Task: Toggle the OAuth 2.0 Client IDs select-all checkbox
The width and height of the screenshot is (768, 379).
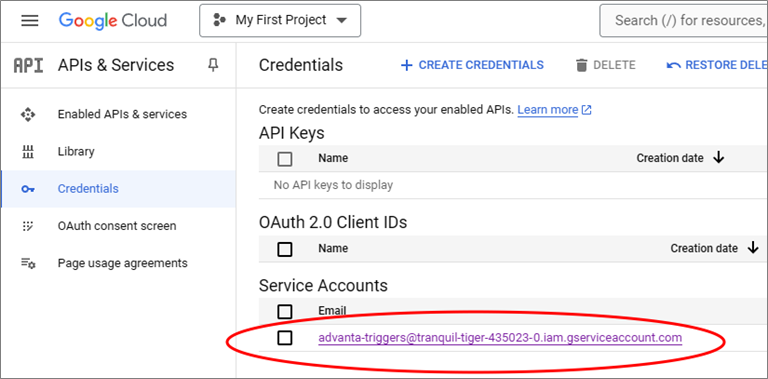Action: [x=285, y=249]
